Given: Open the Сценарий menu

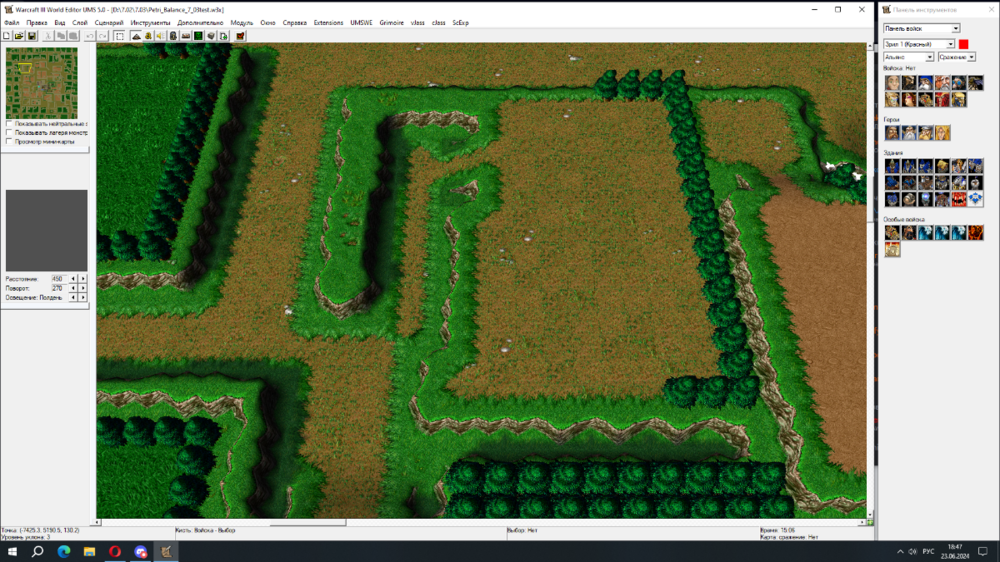Looking at the screenshot, I should pyautogui.click(x=109, y=22).
